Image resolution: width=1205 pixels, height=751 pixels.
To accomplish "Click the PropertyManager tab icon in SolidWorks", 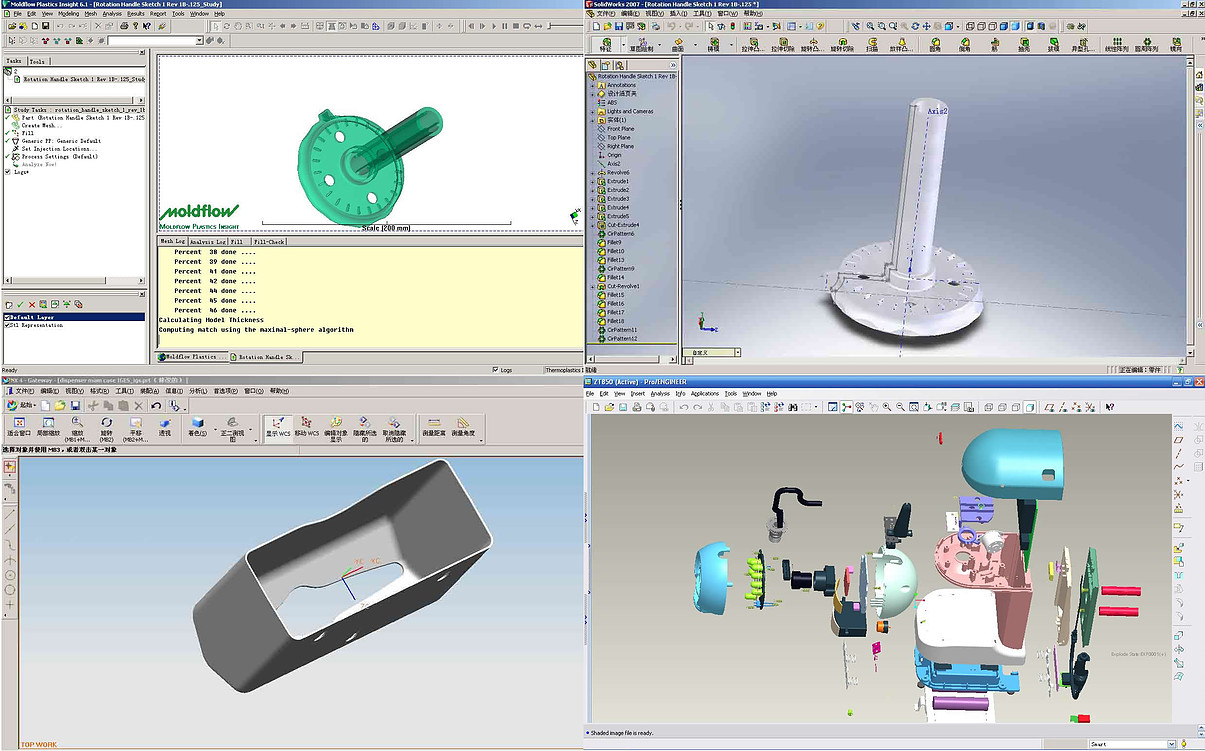I will (x=606, y=65).
